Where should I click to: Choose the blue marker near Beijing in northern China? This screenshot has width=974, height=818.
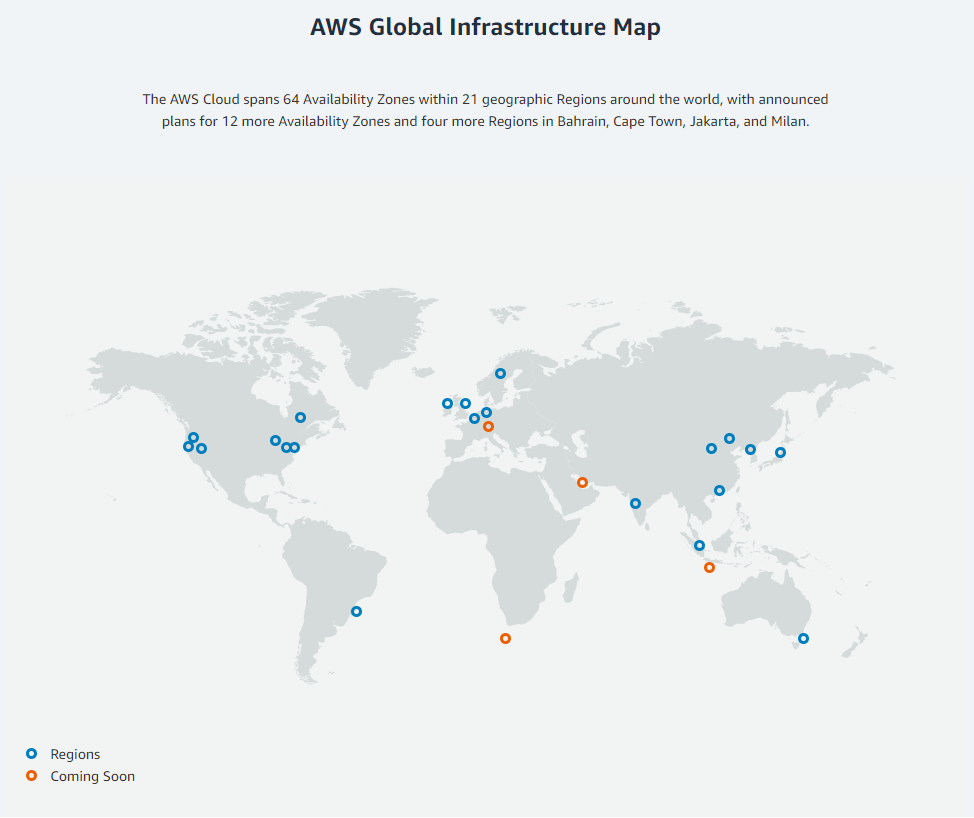pos(729,439)
